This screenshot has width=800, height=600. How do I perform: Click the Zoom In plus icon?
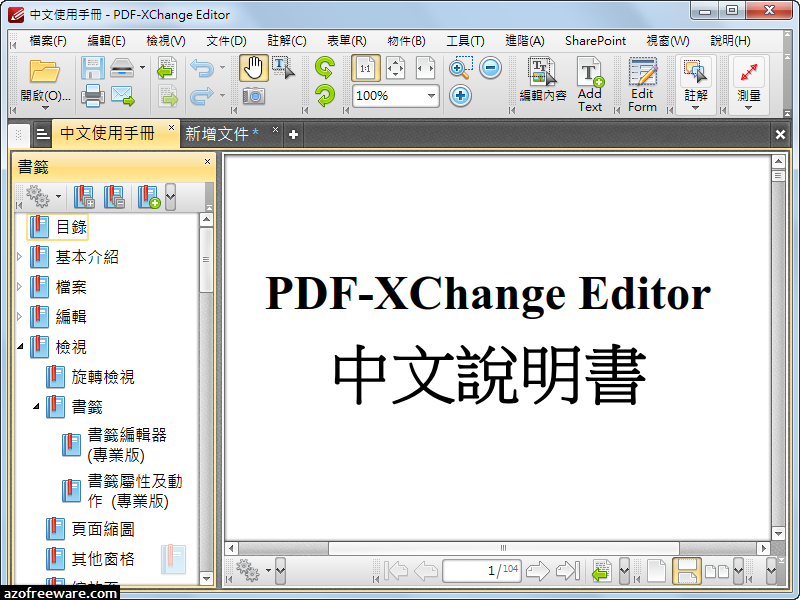[460, 95]
